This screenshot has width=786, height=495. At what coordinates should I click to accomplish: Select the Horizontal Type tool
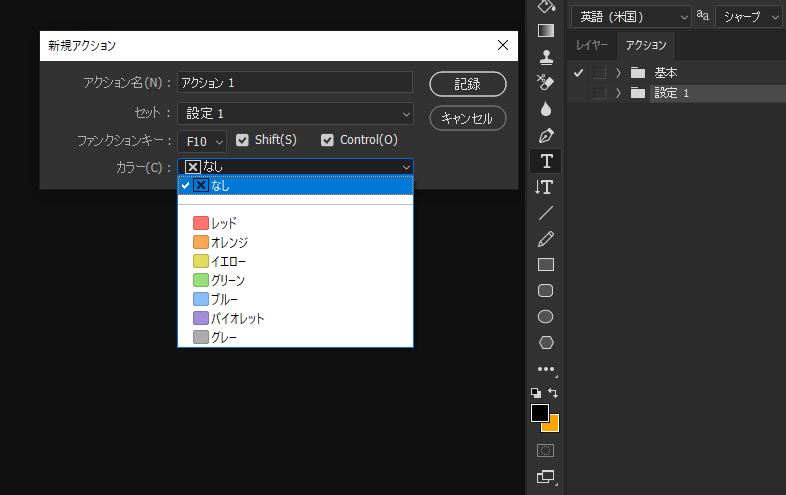pos(546,161)
